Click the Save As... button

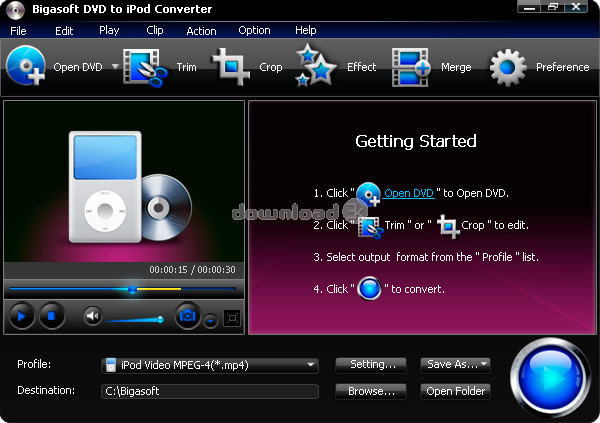[x=455, y=365]
